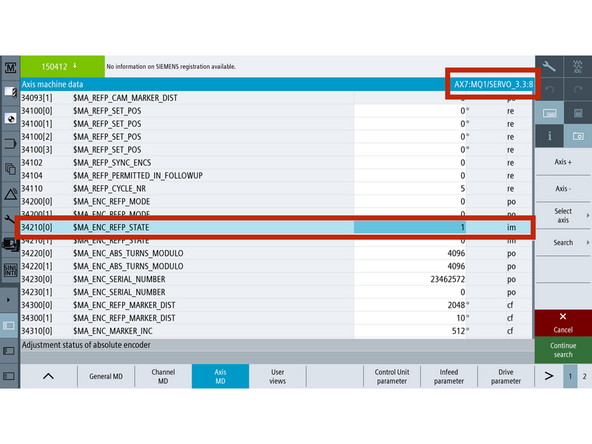Expand the left sidebar arrow
The height and width of the screenshot is (444, 592).
coord(9,300)
